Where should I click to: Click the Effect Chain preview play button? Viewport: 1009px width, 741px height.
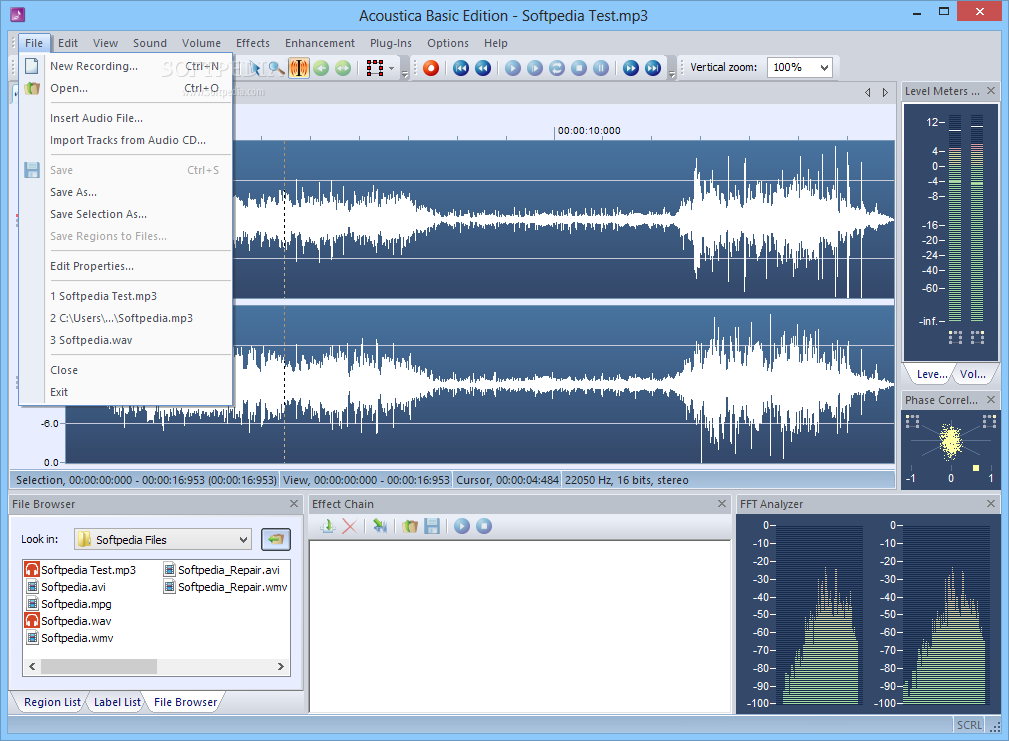462,527
